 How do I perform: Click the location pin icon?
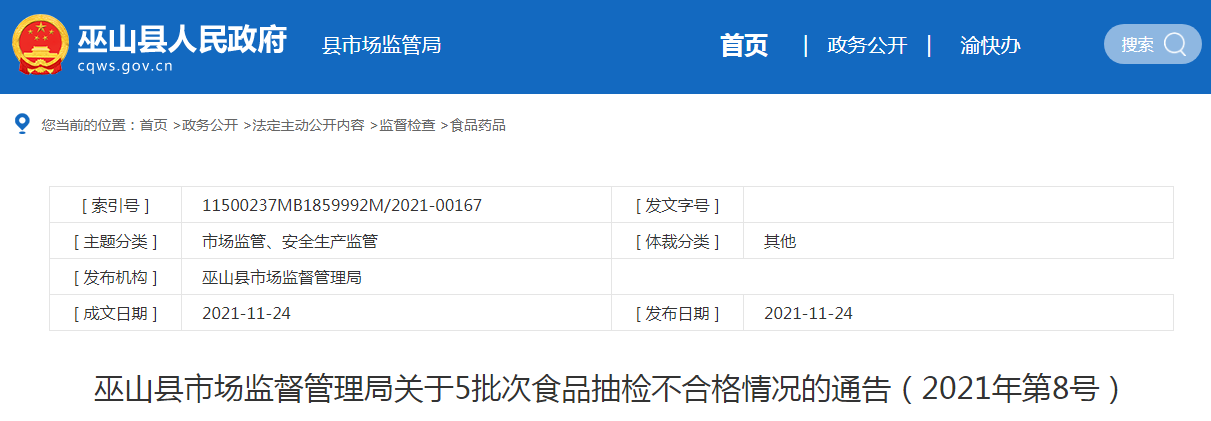pos(22,124)
